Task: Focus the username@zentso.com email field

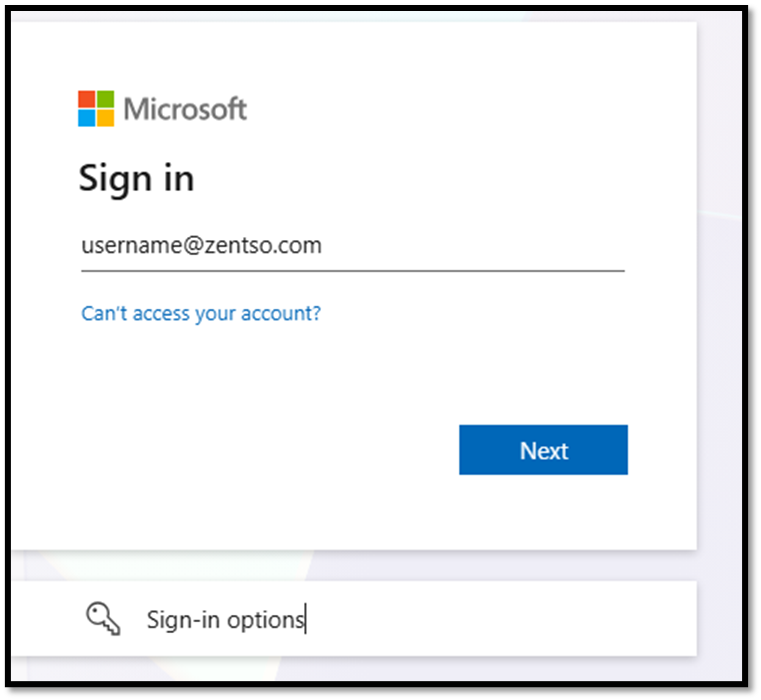Action: pos(350,246)
